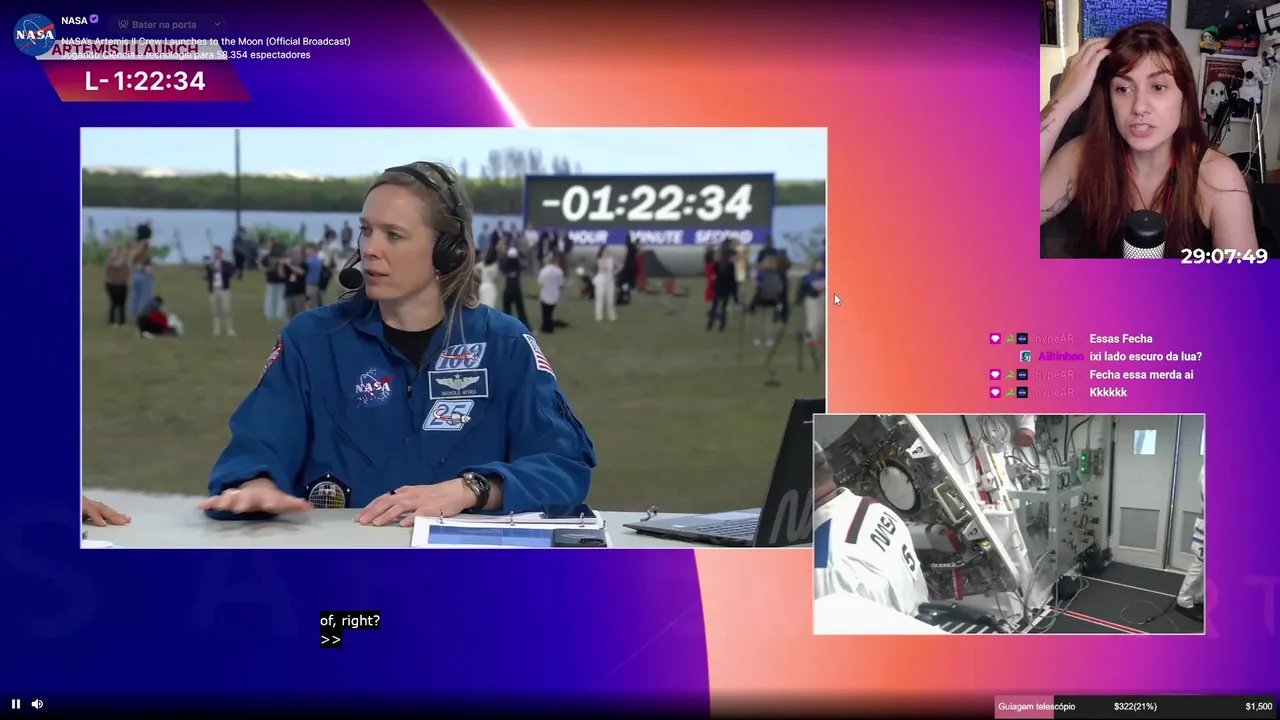Open the NASA channel name link
The image size is (1280, 720).
tap(74, 20)
